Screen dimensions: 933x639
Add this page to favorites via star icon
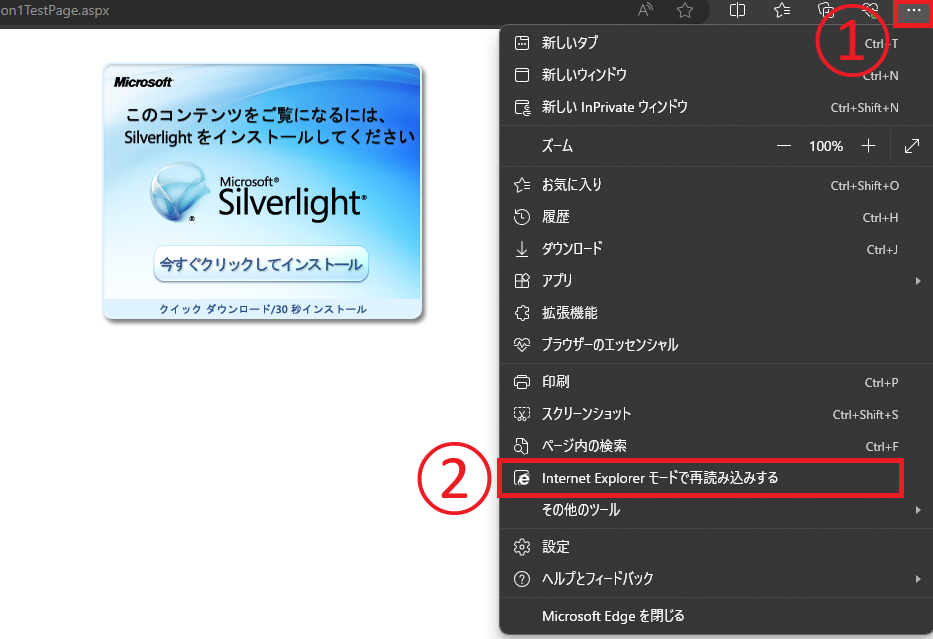point(685,11)
